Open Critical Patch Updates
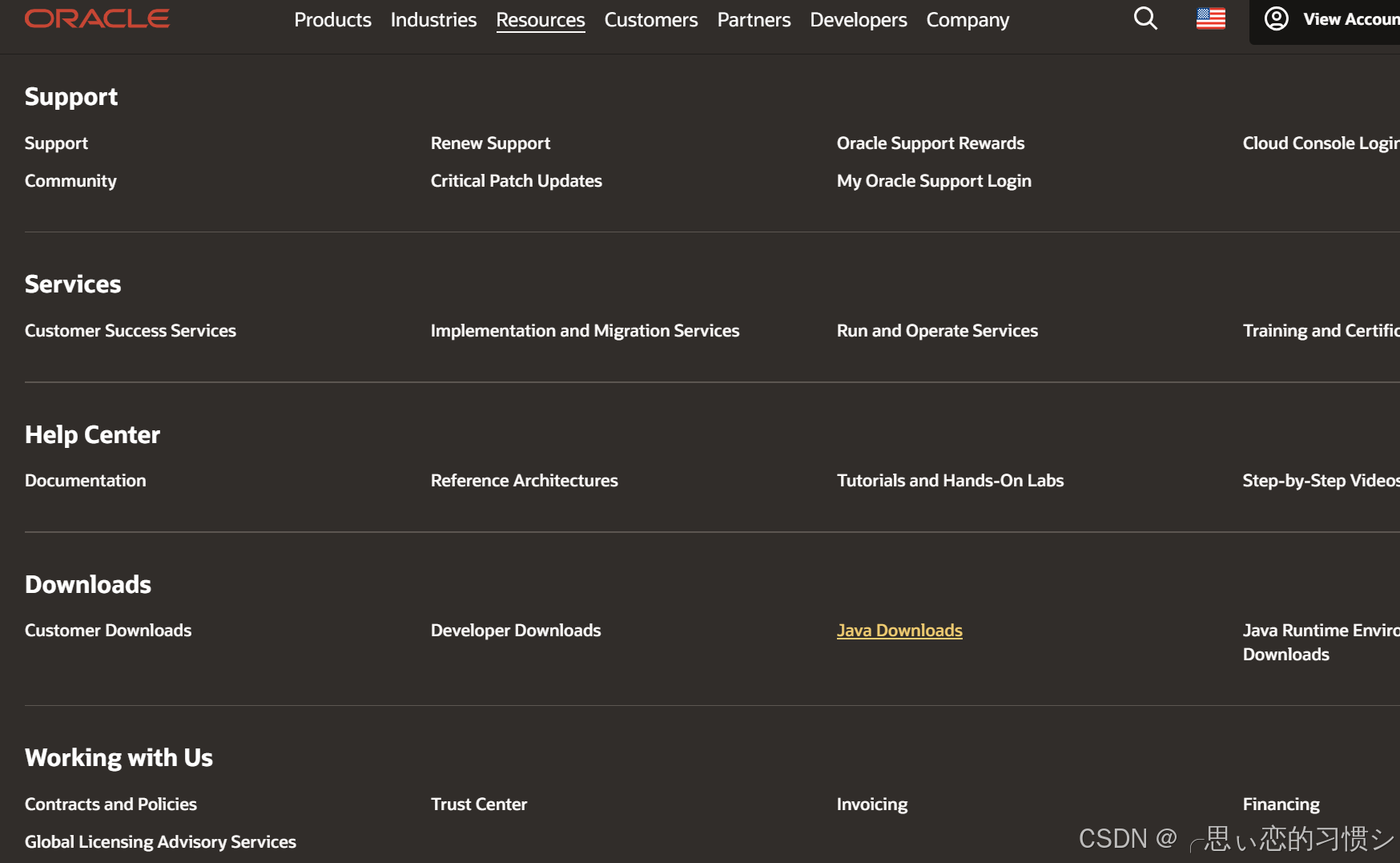 (x=517, y=181)
